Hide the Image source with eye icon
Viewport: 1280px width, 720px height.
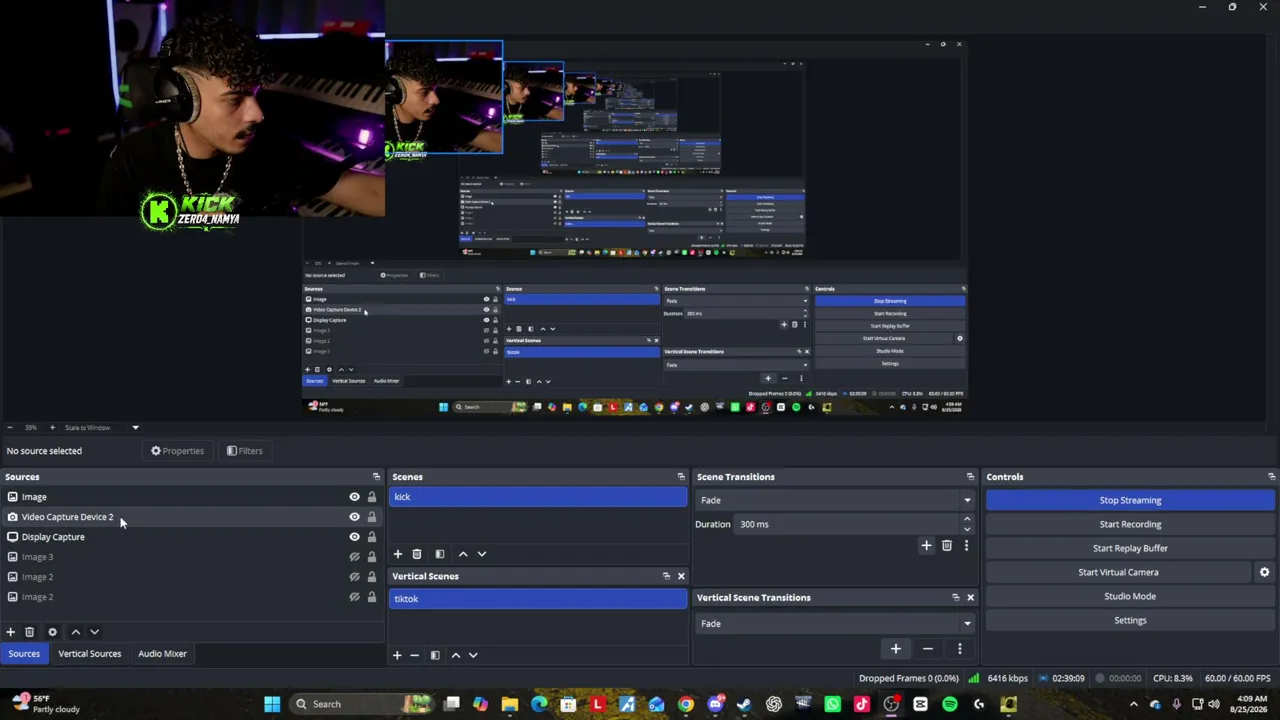[354, 497]
